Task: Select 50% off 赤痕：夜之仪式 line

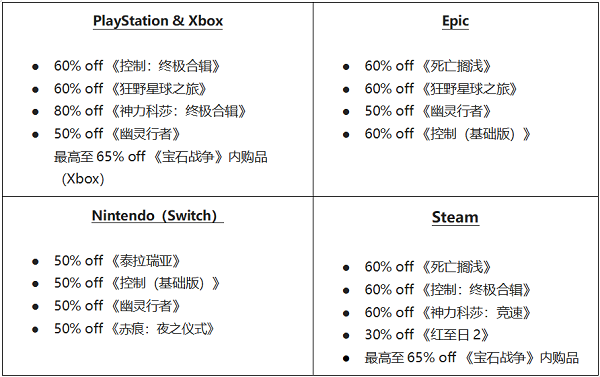Action: [134, 329]
